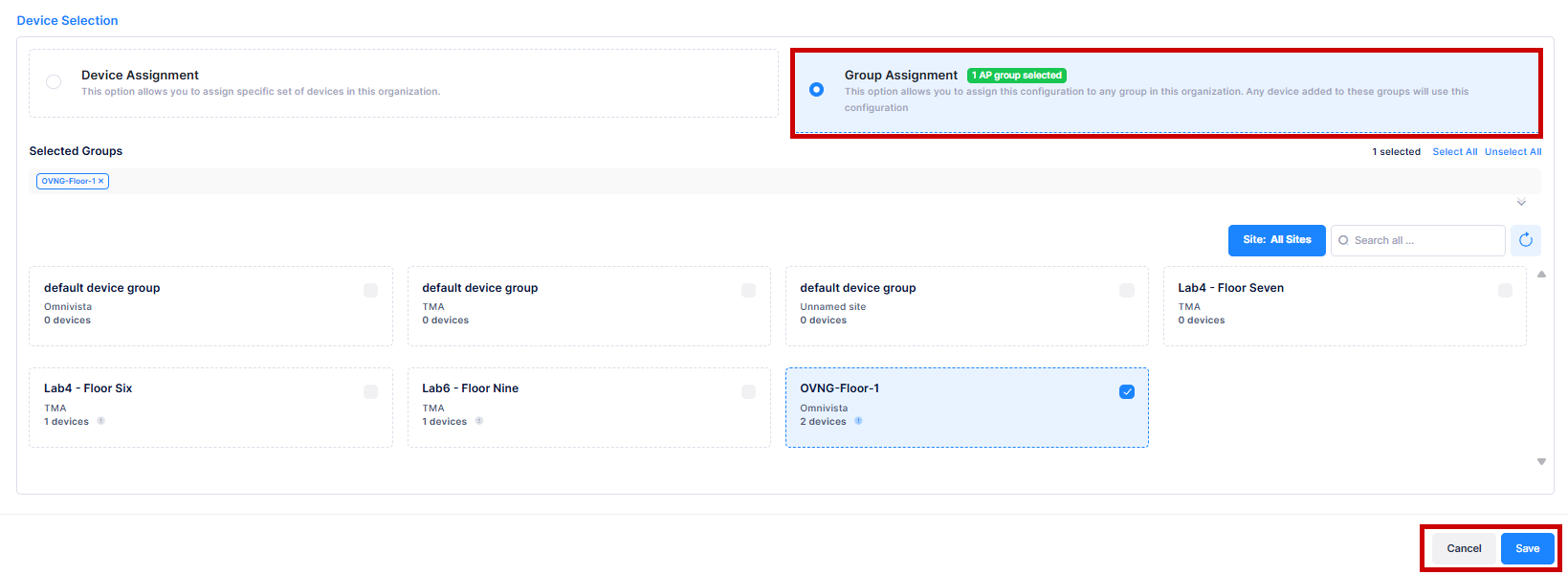Image resolution: width=1568 pixels, height=575 pixels.
Task: Refresh the device group list
Action: click(1525, 240)
